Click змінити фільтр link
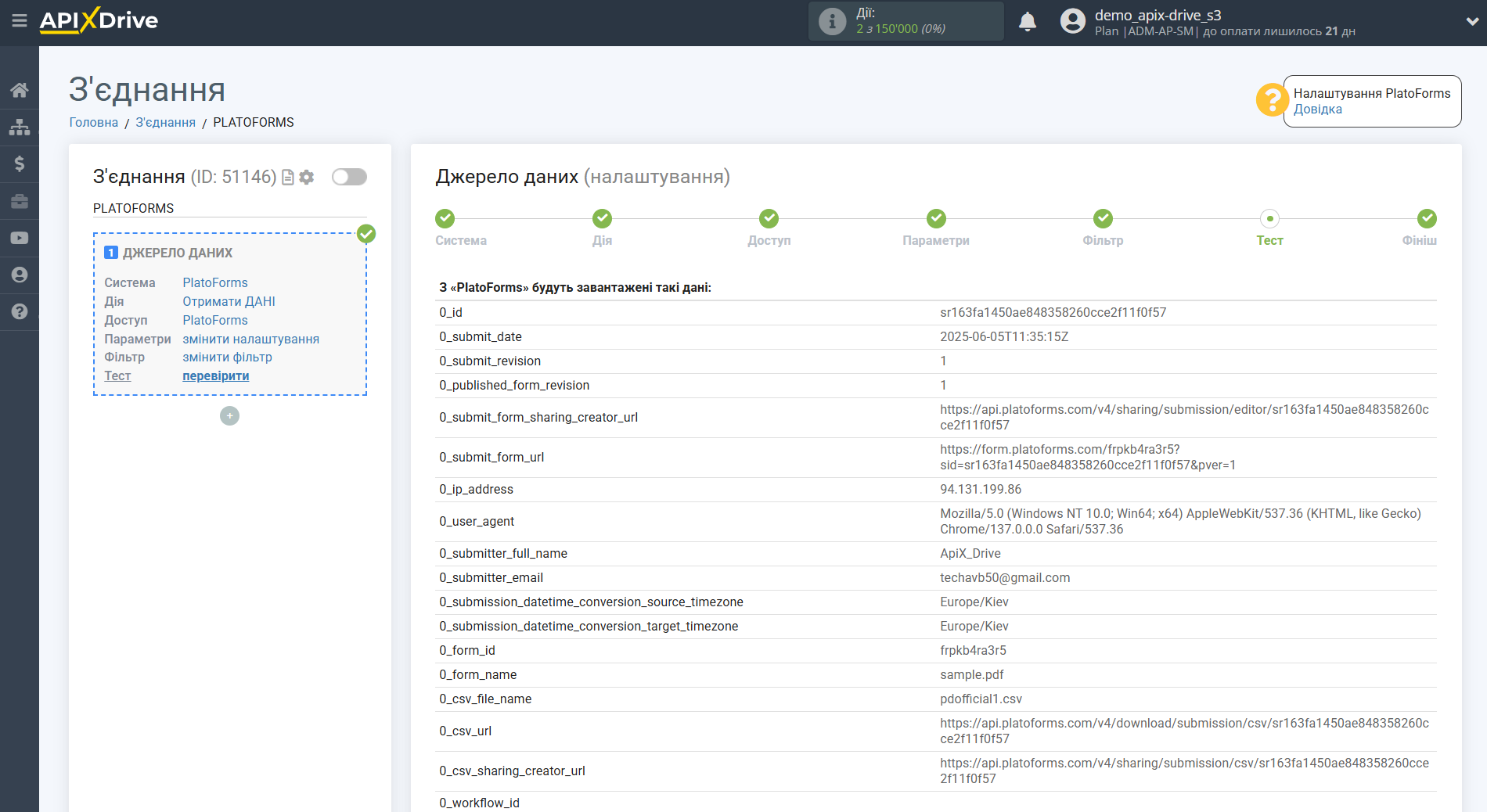1487x812 pixels. 227,357
